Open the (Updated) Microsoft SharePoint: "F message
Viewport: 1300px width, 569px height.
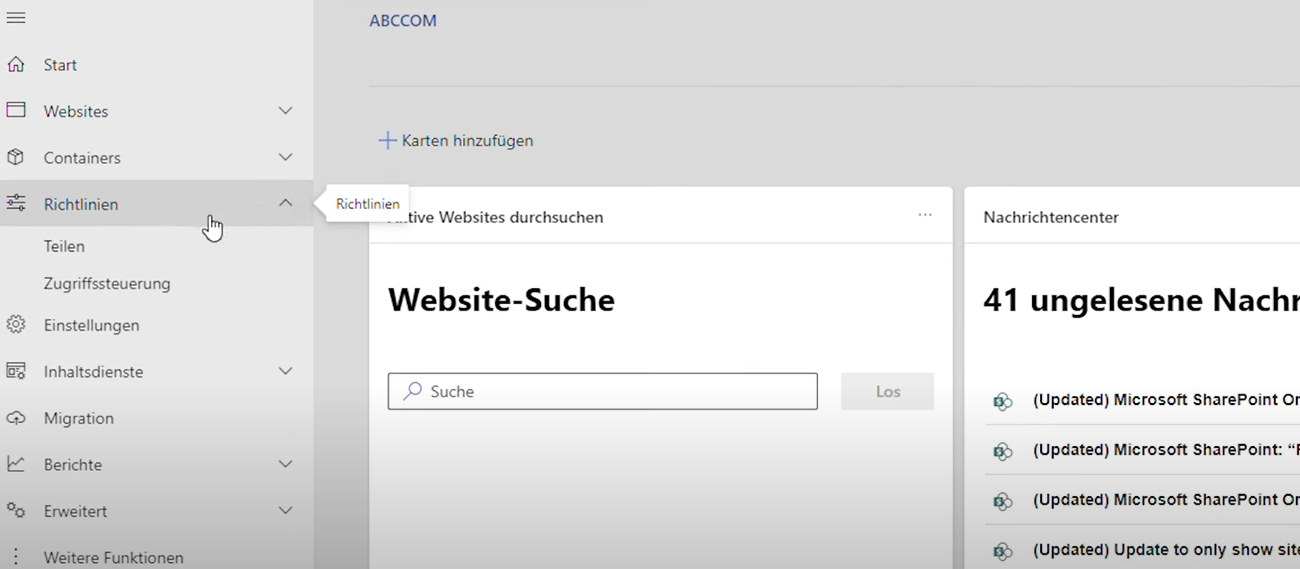pos(1166,450)
